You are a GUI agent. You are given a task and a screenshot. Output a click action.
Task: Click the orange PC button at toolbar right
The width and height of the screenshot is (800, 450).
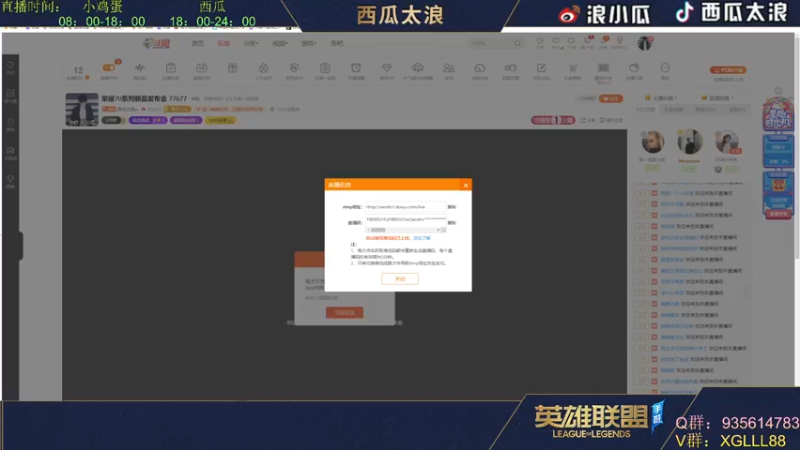click(x=728, y=70)
